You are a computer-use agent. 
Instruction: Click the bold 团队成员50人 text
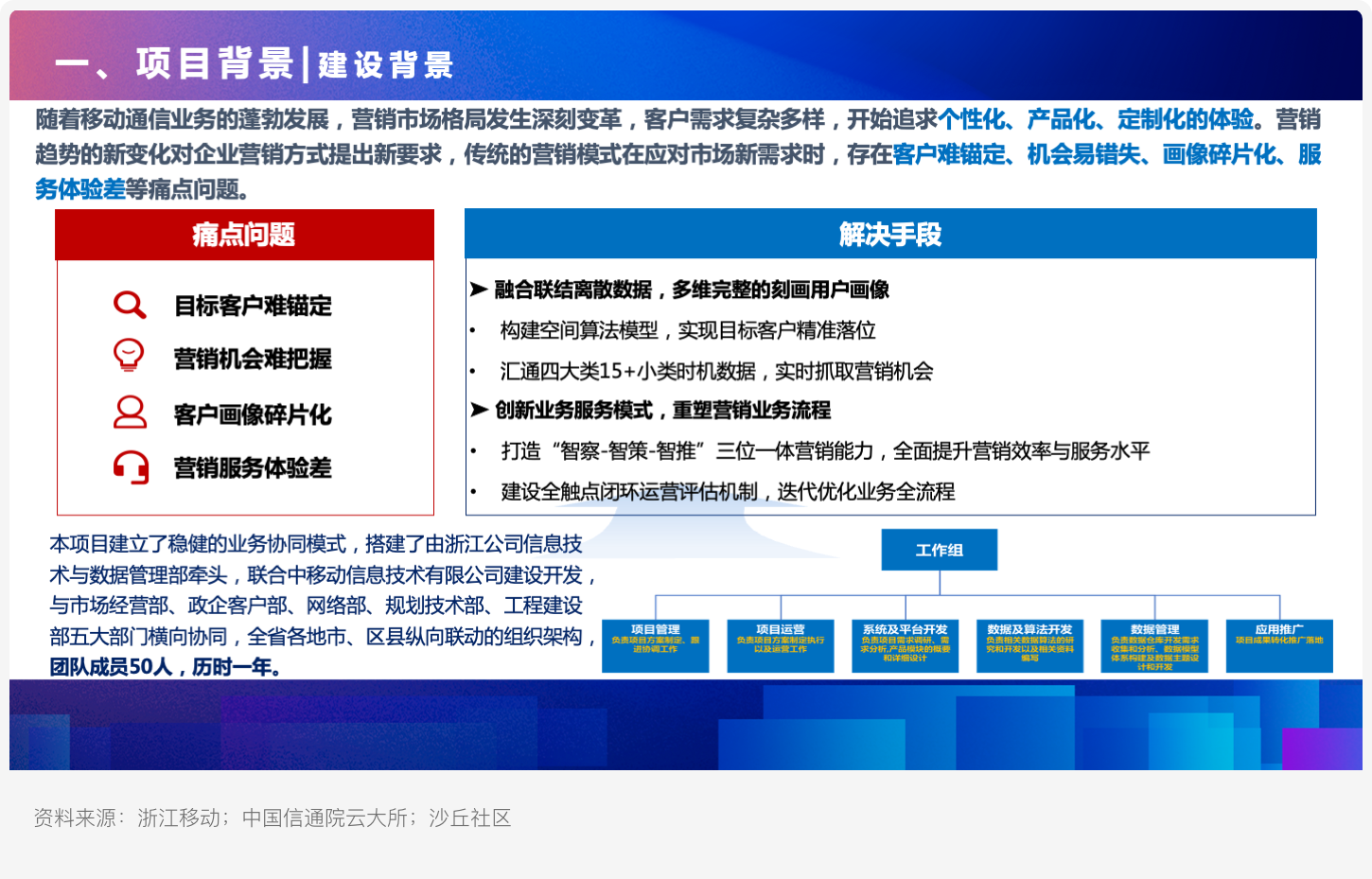pyautogui.click(x=111, y=667)
